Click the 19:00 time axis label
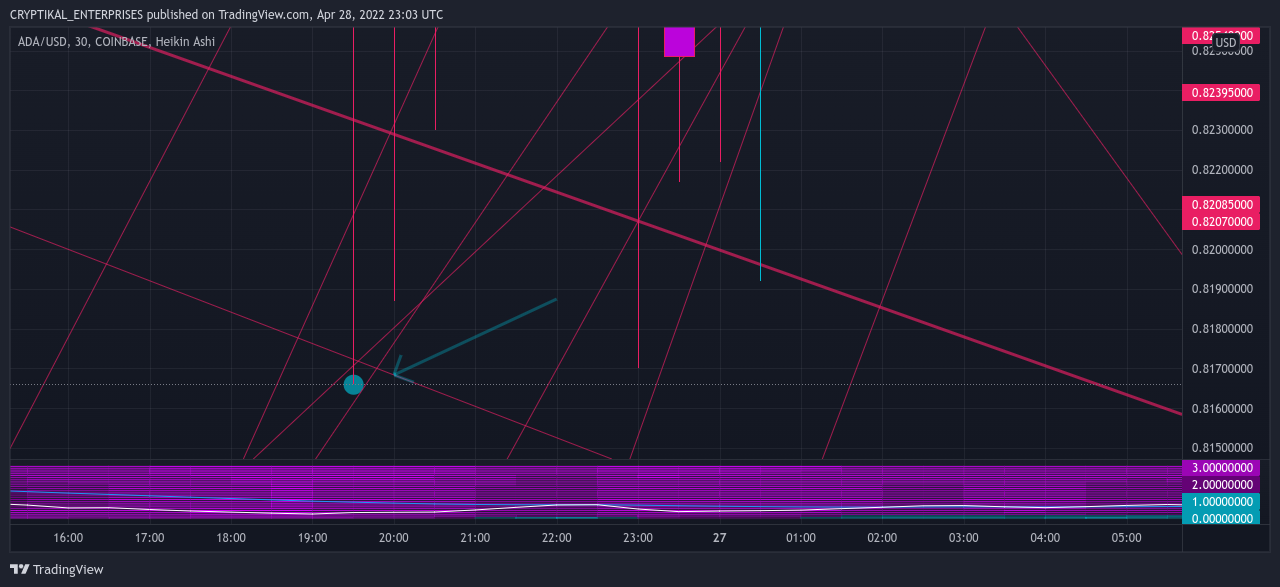This screenshot has height=587, width=1280. click(x=312, y=538)
